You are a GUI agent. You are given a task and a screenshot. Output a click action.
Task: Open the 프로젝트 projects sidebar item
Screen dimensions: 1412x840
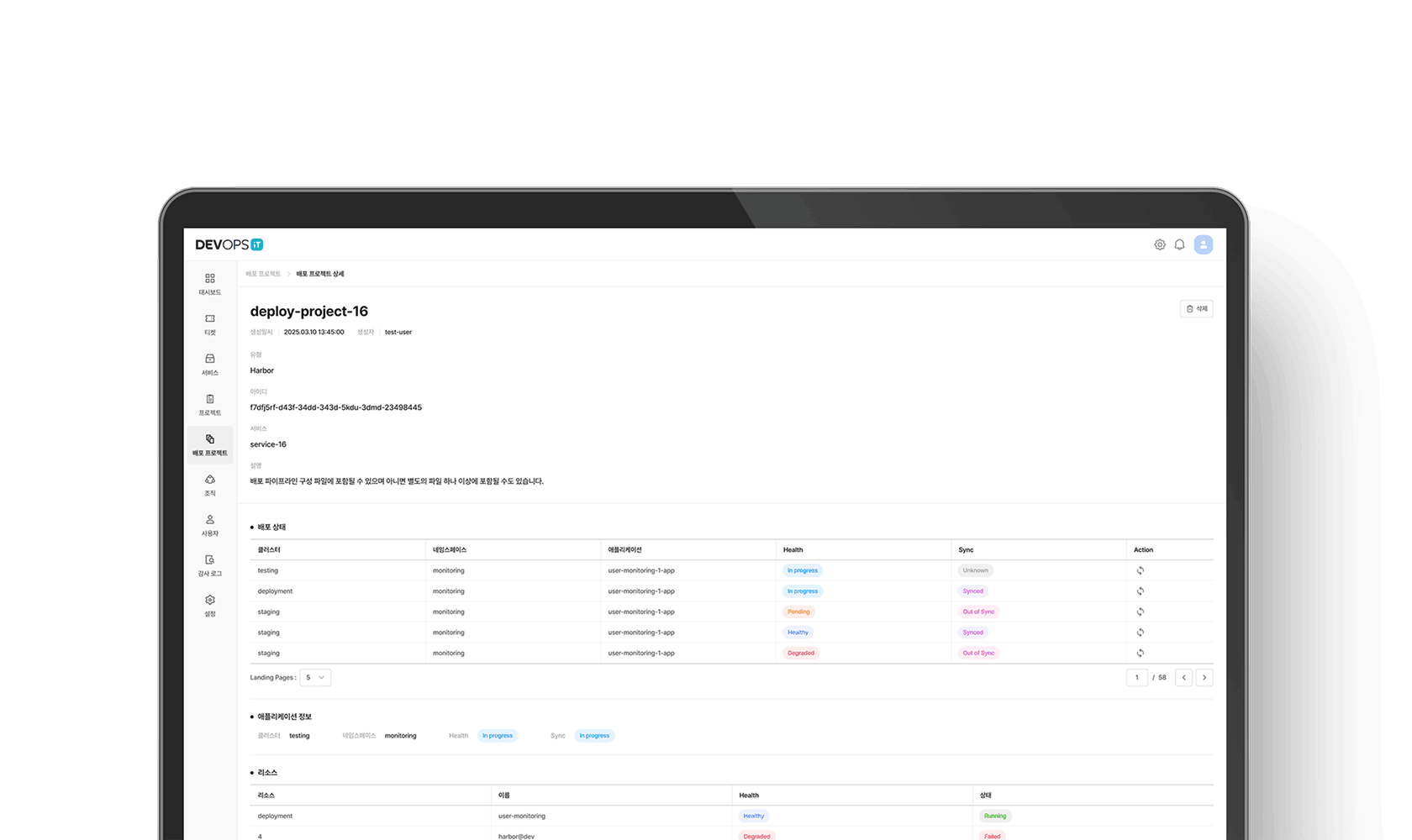210,405
